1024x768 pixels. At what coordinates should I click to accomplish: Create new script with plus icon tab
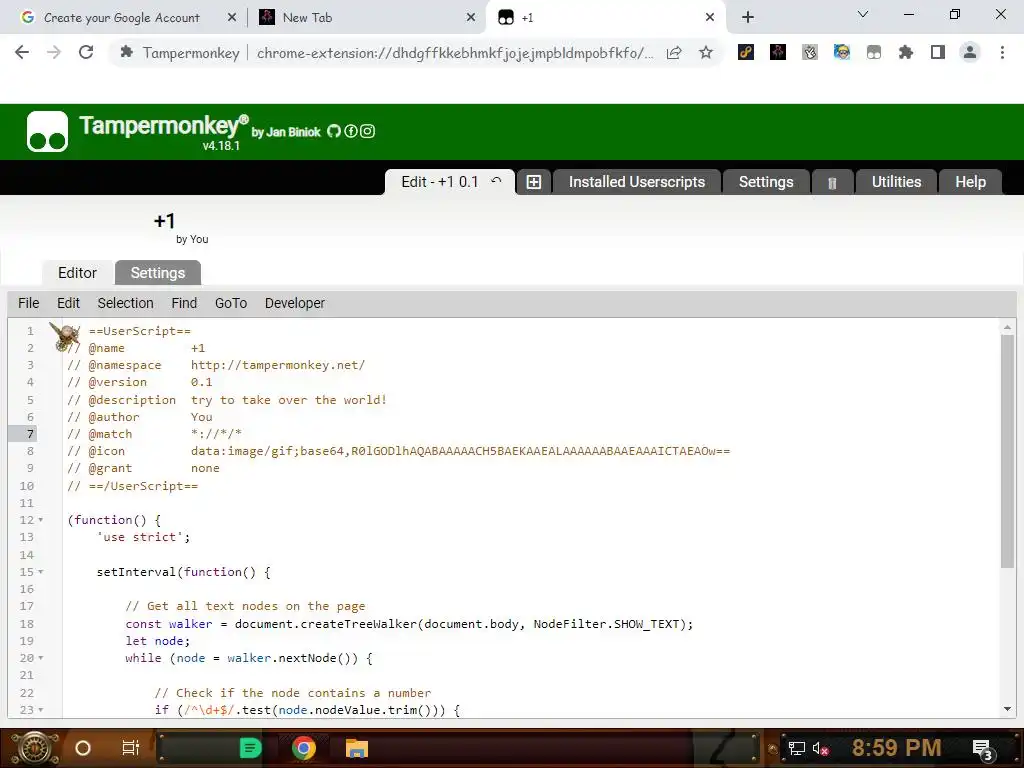(534, 182)
